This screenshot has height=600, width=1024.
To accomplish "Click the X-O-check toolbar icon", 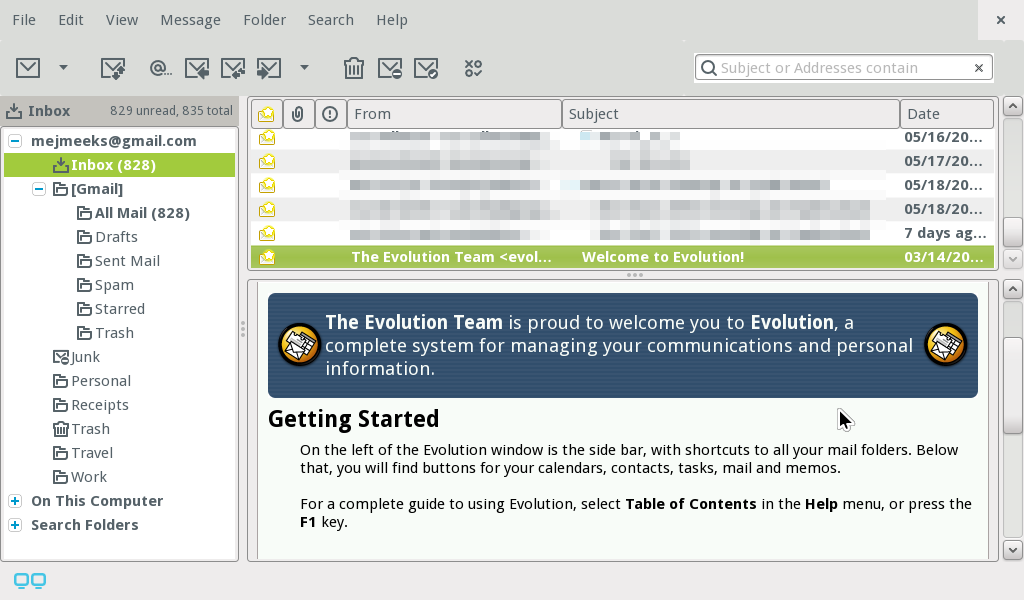I will tap(473, 68).
